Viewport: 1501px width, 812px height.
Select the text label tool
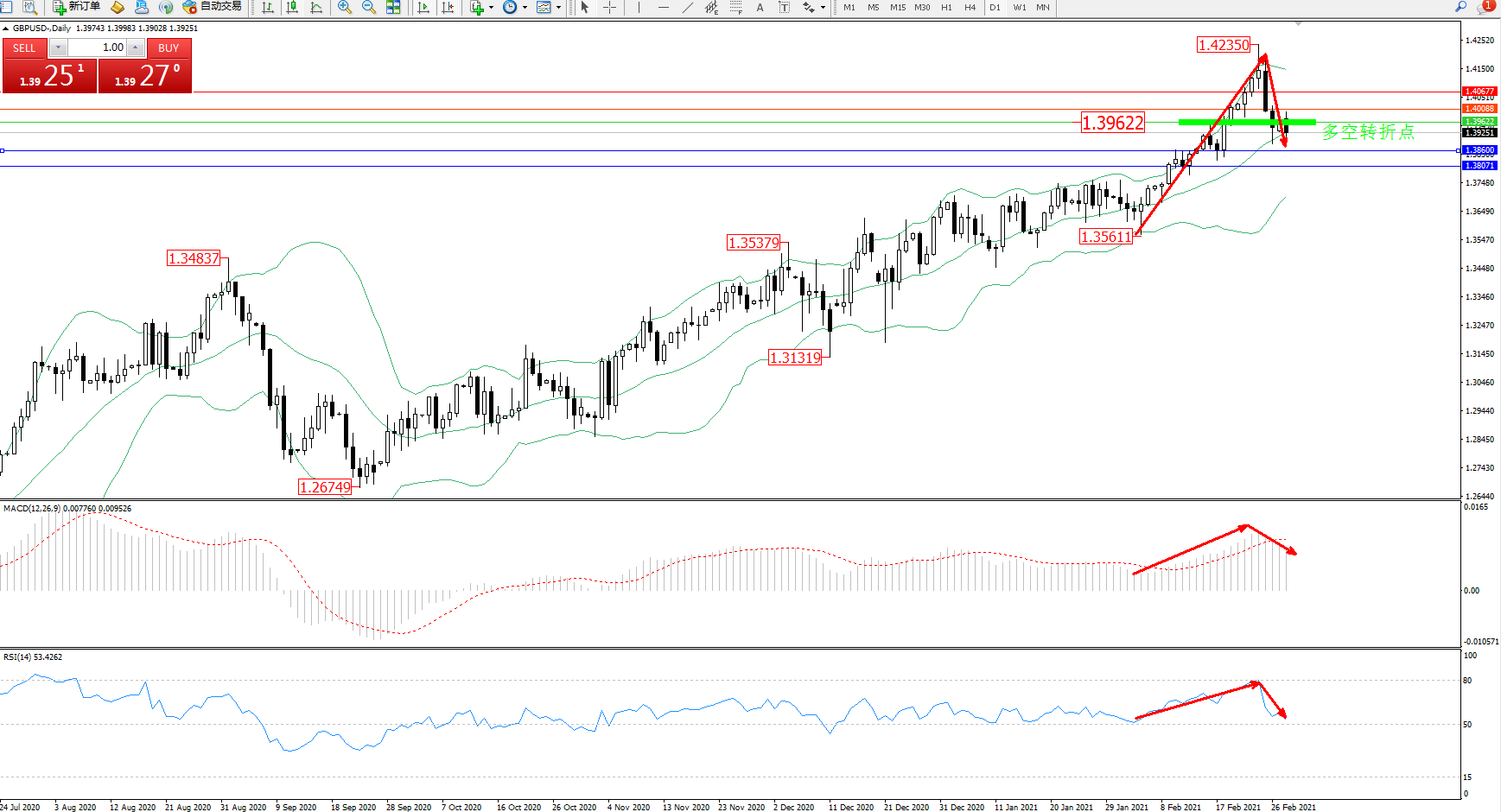760,7
